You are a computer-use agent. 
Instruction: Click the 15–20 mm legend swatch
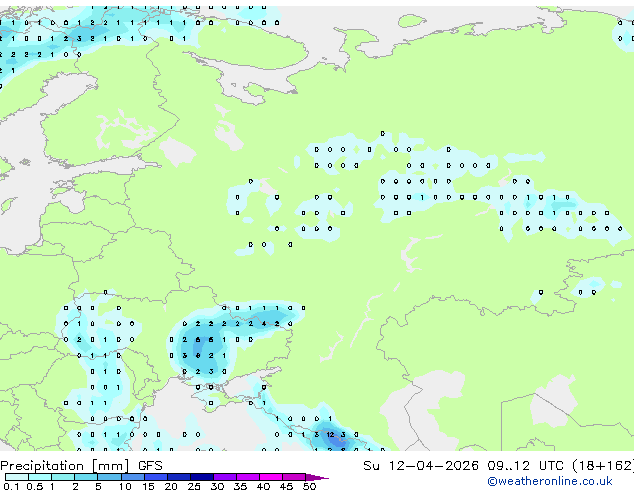(x=156, y=477)
